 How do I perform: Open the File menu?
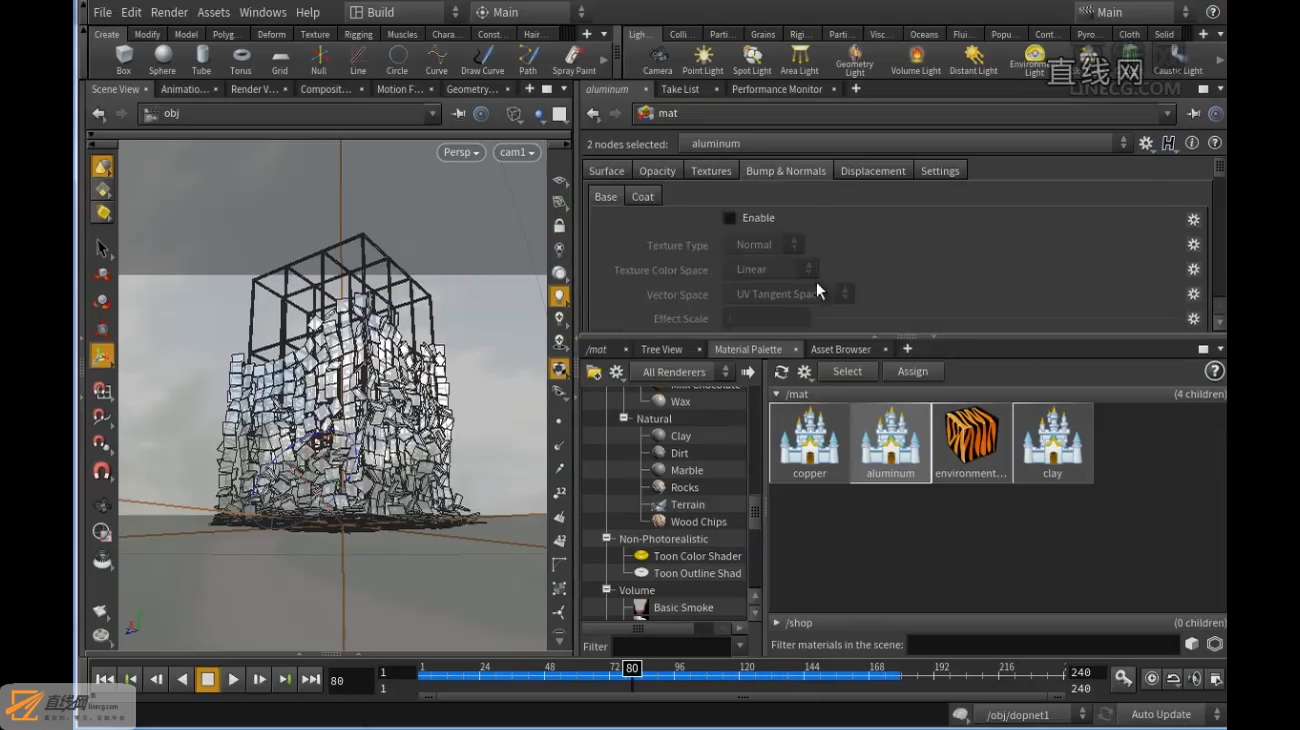[103, 12]
